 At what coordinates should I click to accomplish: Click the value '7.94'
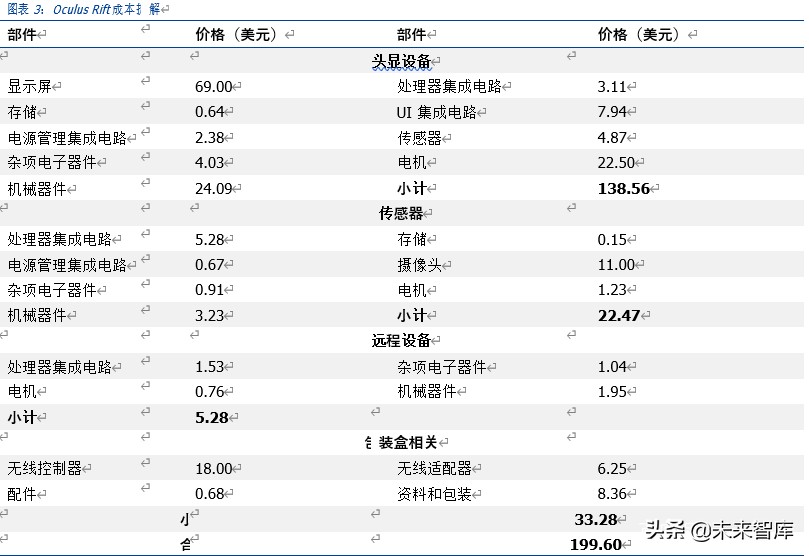click(x=612, y=111)
